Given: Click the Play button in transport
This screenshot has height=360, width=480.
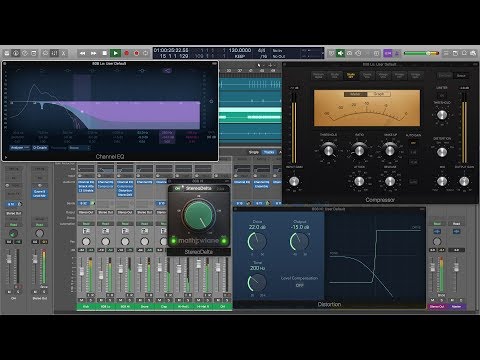Looking at the screenshot, I should point(115,53).
